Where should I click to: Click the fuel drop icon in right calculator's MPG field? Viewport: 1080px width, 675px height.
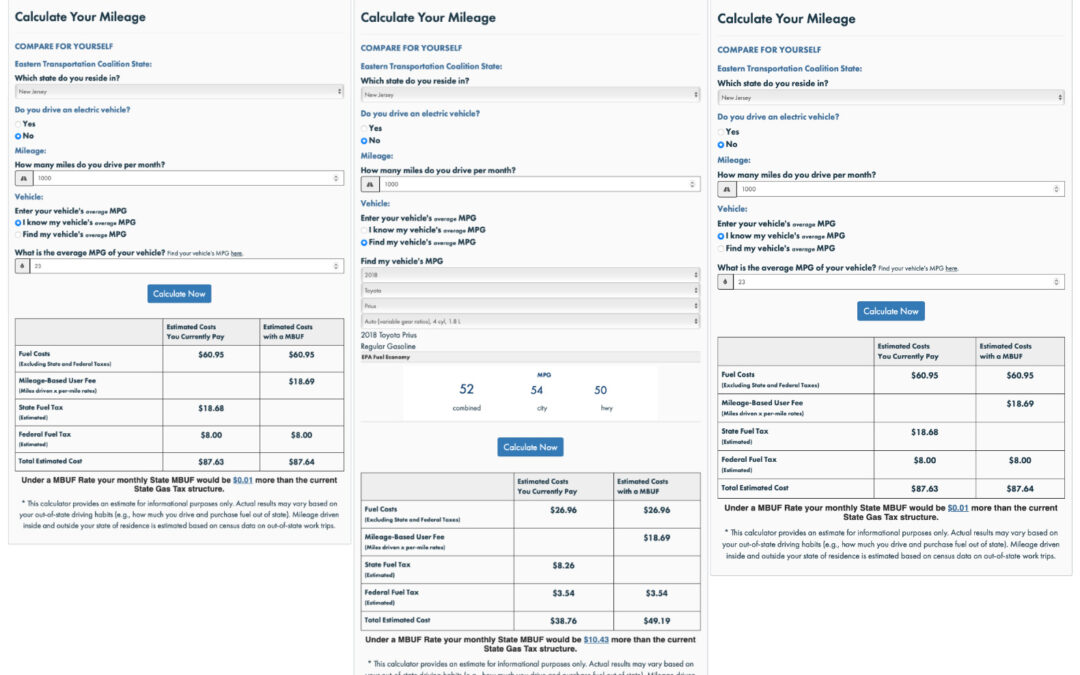(727, 282)
